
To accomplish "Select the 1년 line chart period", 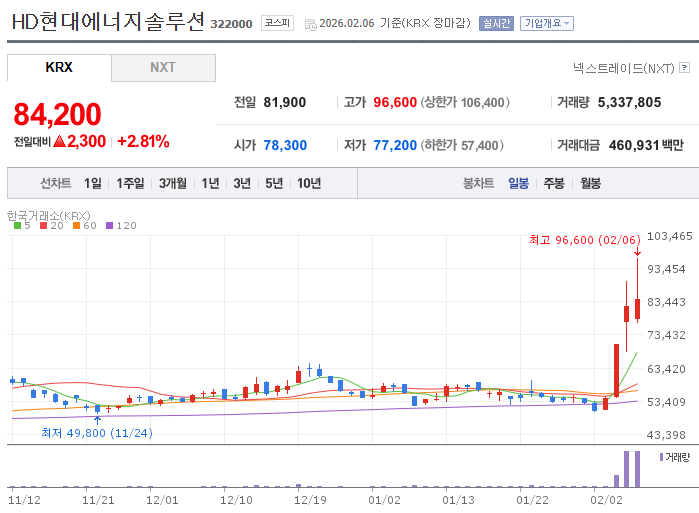I will tap(210, 183).
